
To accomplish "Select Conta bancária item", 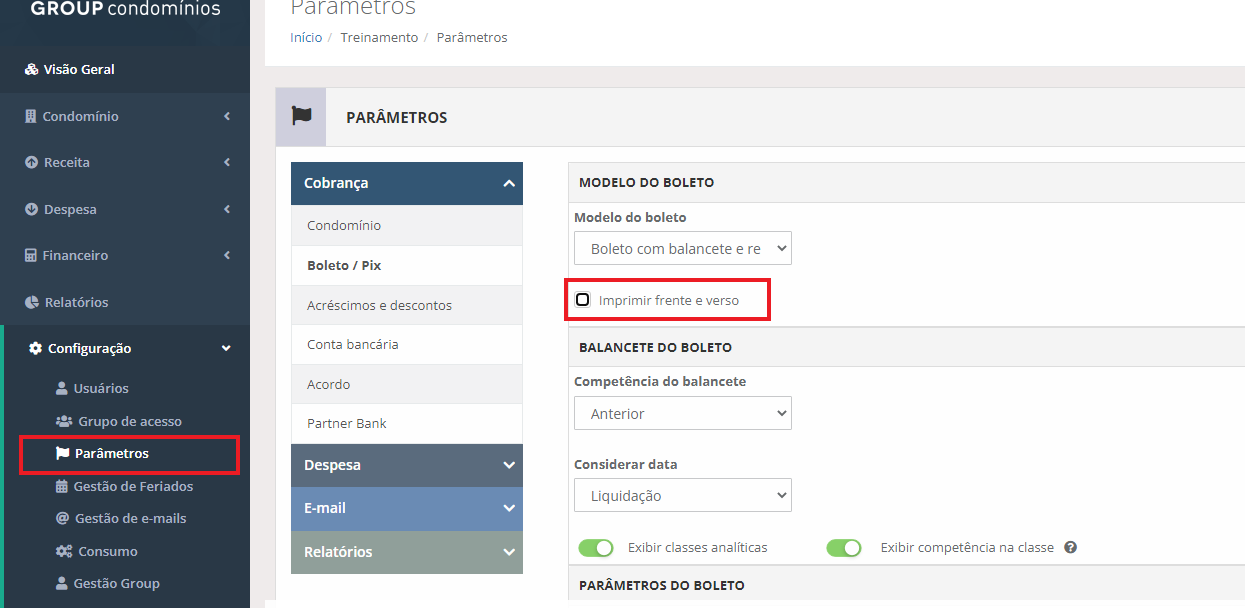I will (x=407, y=344).
